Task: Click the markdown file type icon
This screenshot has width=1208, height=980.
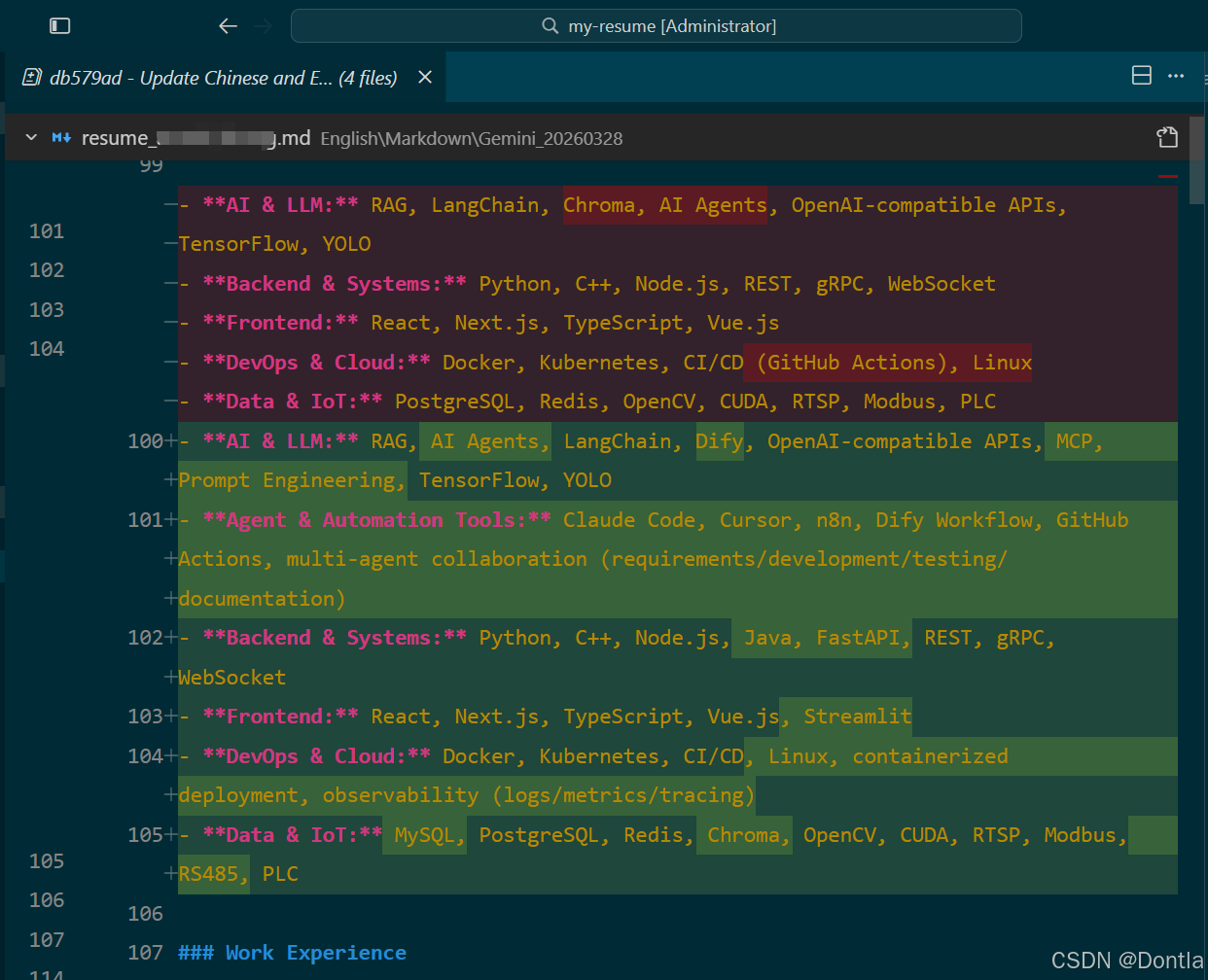Action: pos(61,138)
